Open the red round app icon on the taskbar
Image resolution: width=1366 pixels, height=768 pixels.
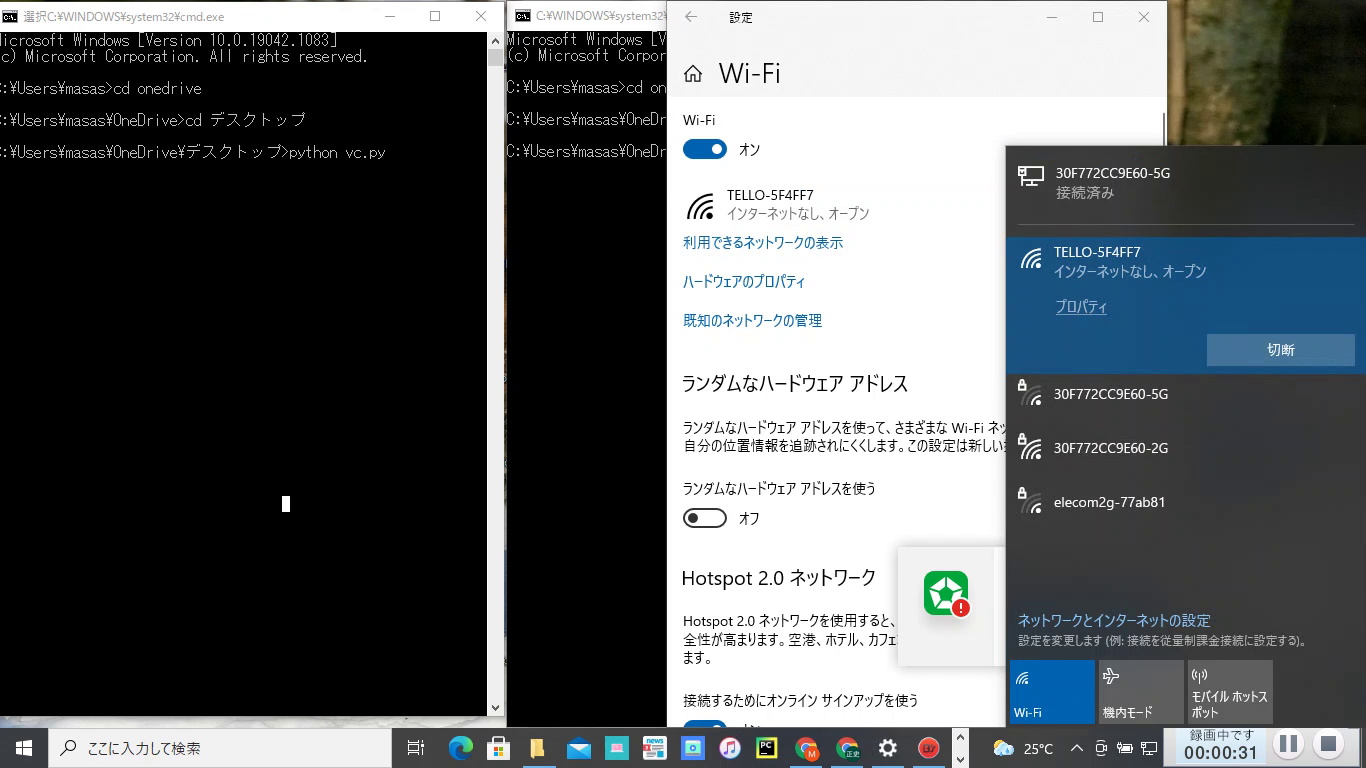[x=929, y=748]
